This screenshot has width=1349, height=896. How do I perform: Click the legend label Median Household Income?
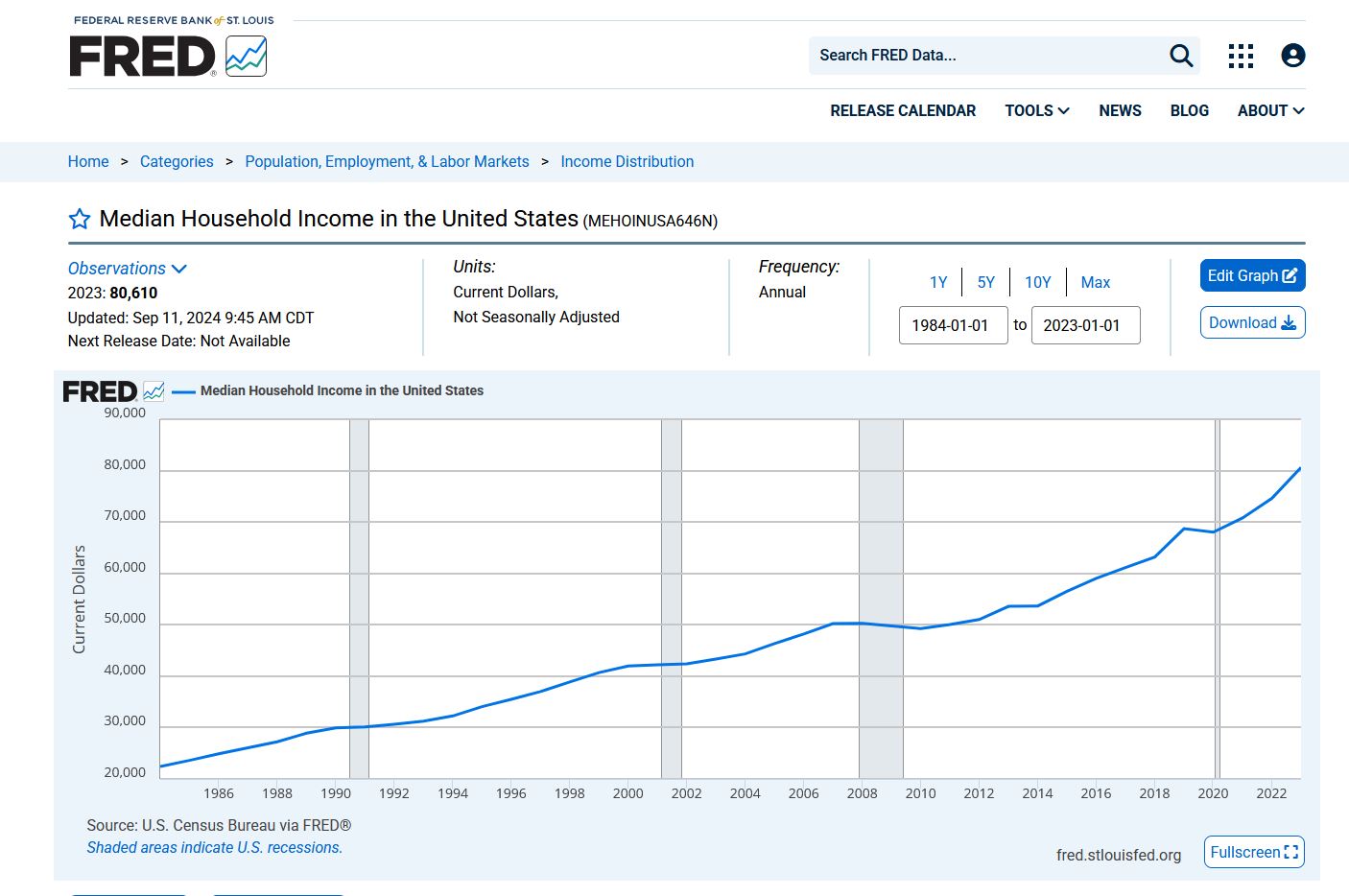[x=342, y=391]
